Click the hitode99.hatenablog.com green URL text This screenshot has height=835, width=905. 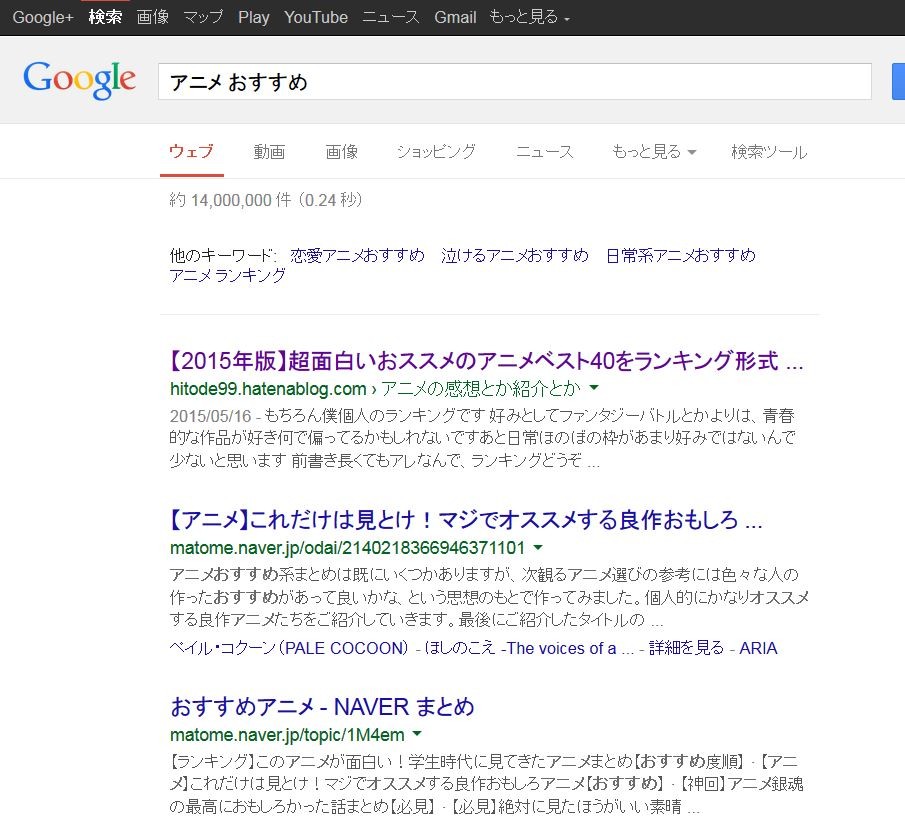coord(268,388)
